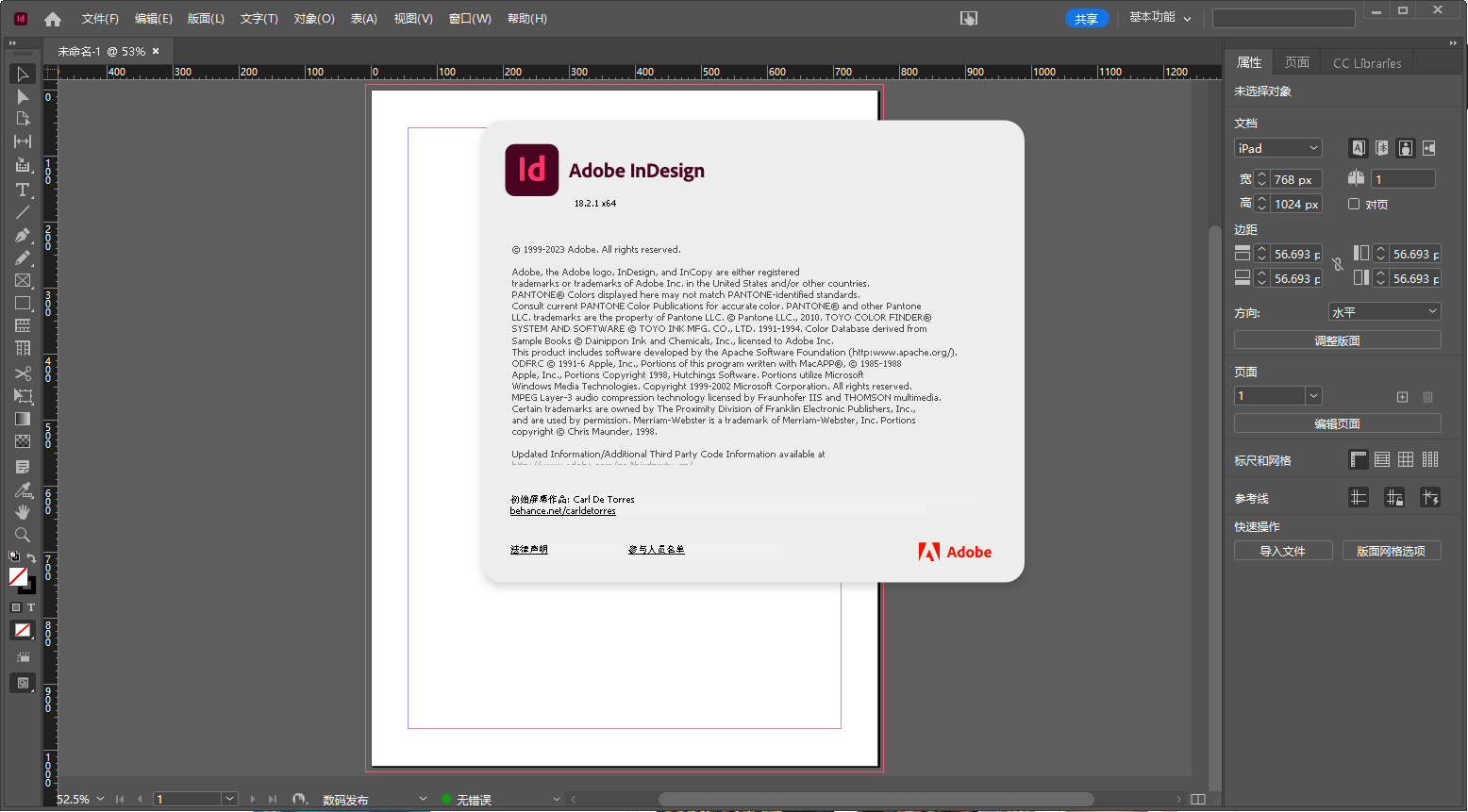This screenshot has height=812, width=1468.
Task: Open the 文件(F) menu
Action: tap(100, 19)
